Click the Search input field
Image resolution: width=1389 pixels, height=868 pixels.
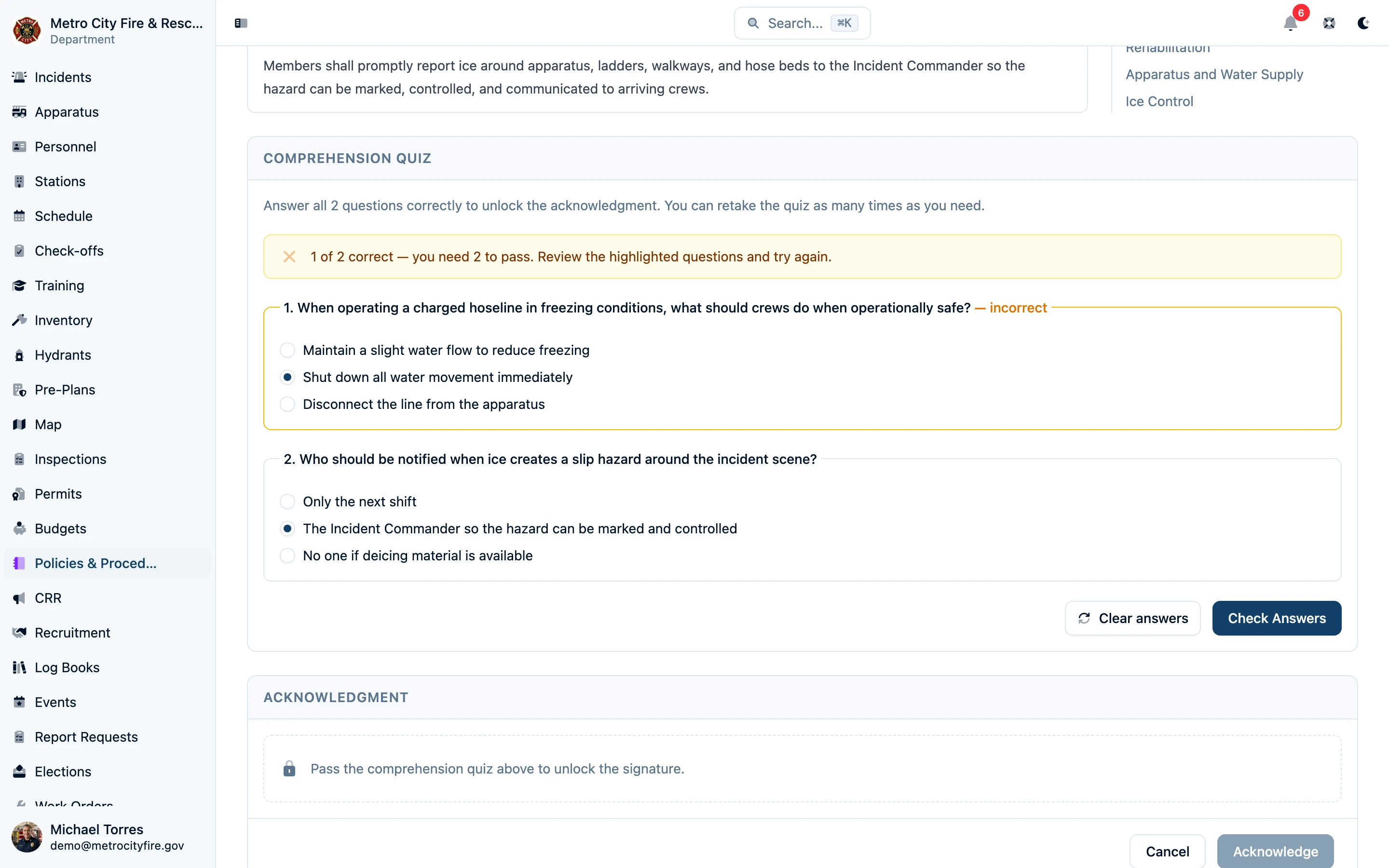[802, 23]
